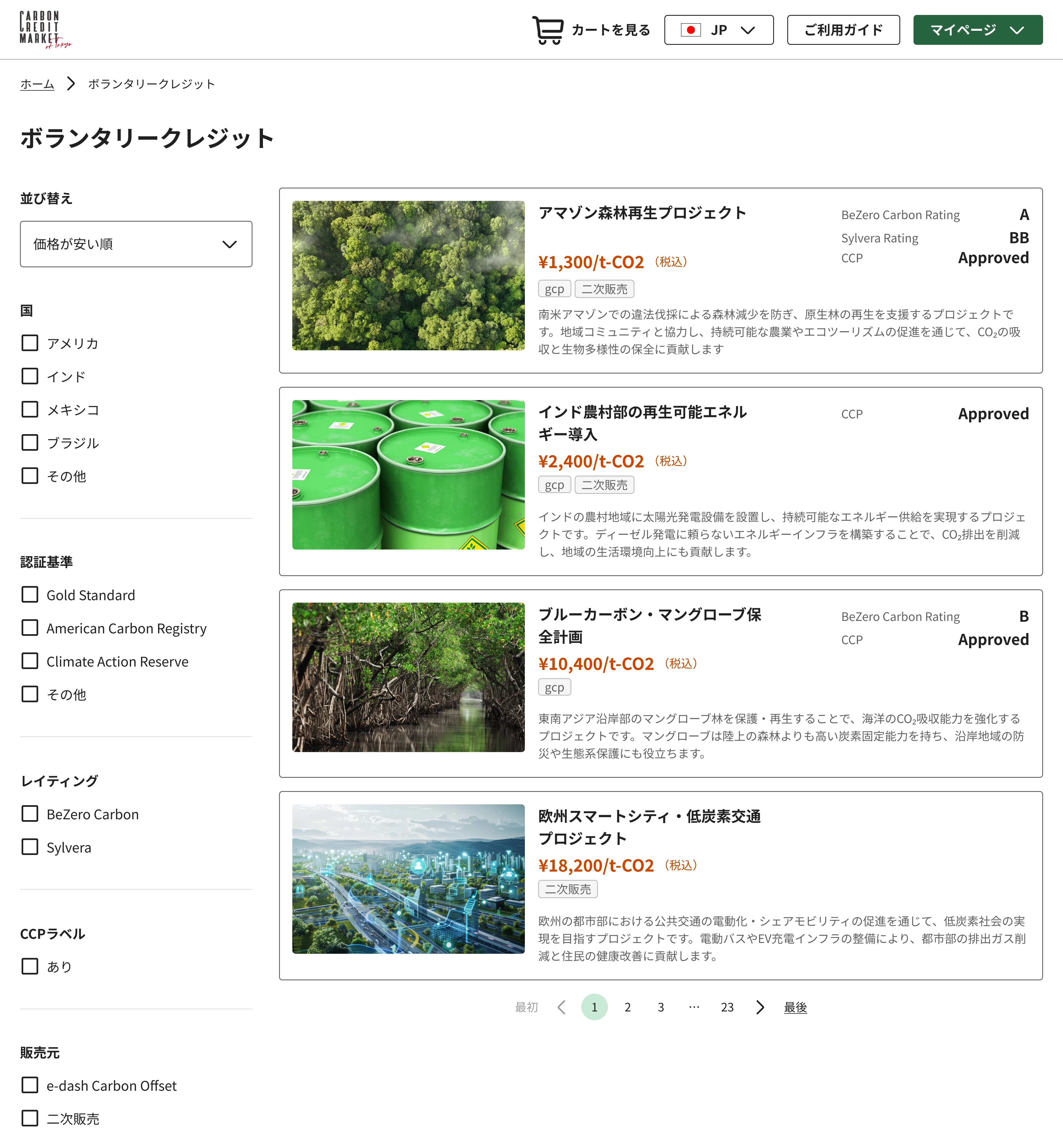Click BeZero Carbon Rating A value
Screen dimensions: 1063x1148
point(1024,215)
